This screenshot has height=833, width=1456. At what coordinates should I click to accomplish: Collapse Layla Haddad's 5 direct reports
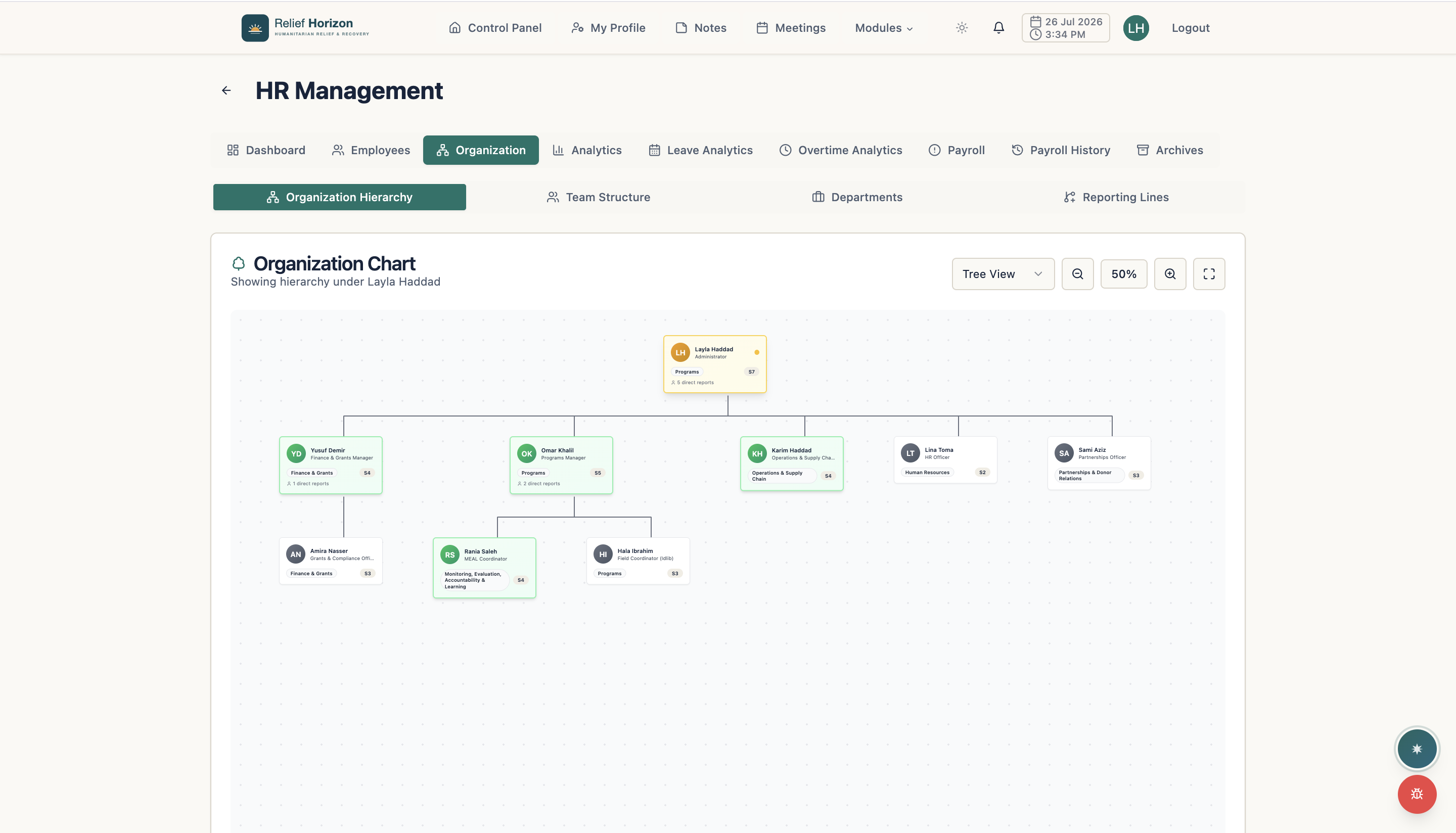click(x=693, y=382)
